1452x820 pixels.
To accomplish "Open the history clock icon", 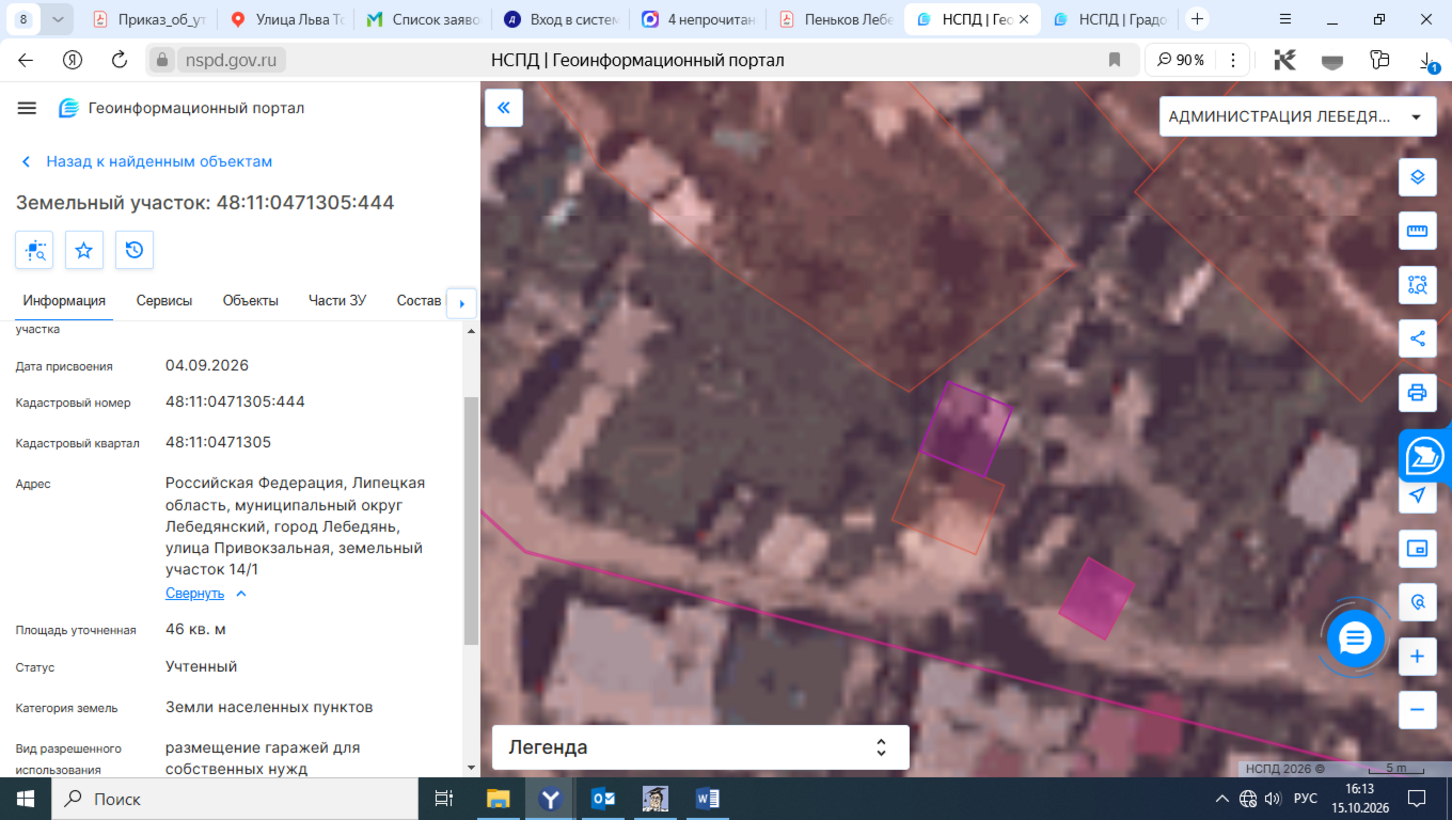I will (x=134, y=250).
